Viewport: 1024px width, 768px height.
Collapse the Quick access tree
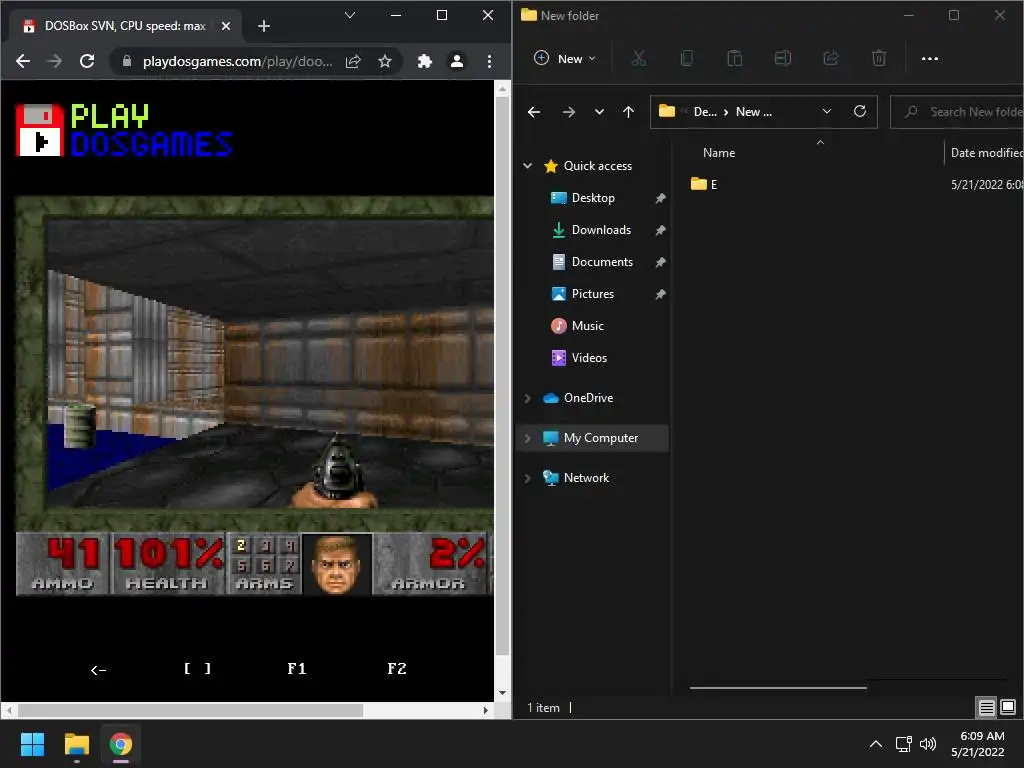pyautogui.click(x=528, y=166)
